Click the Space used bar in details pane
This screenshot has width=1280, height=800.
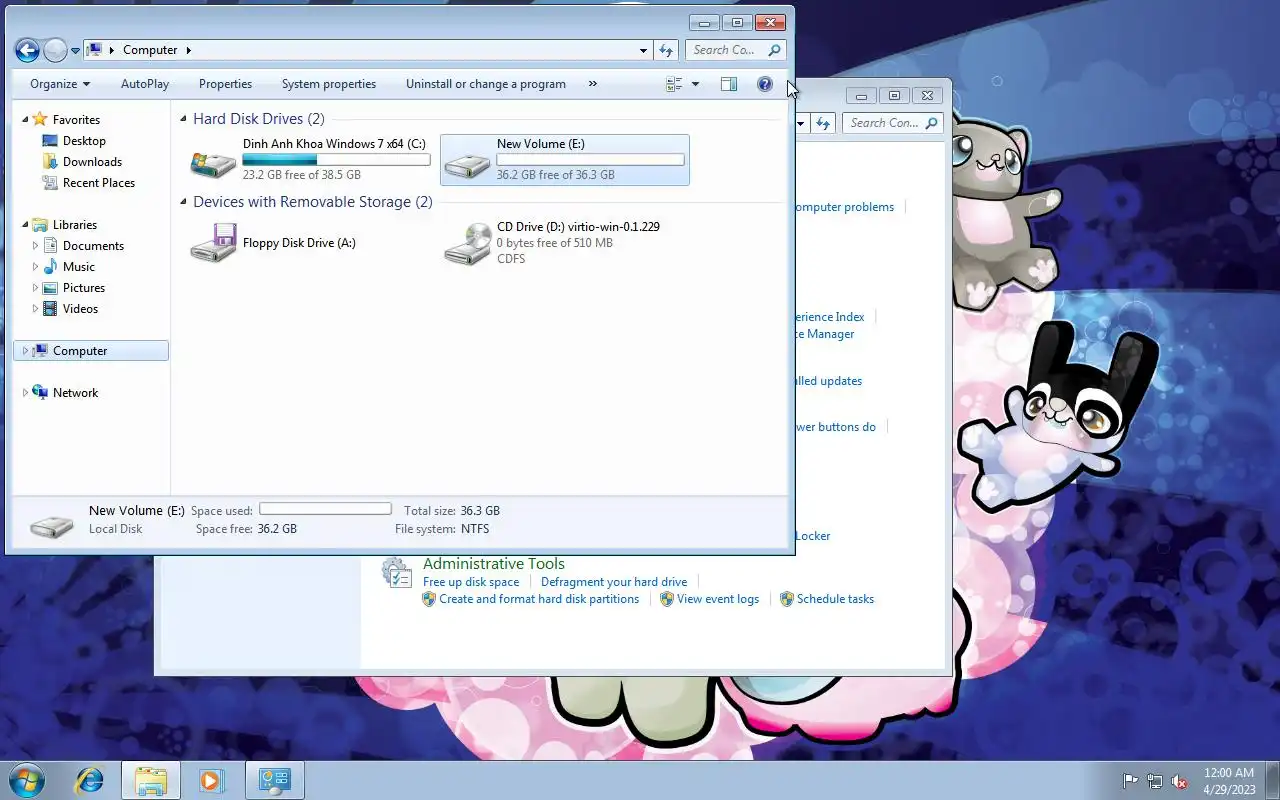click(325, 509)
